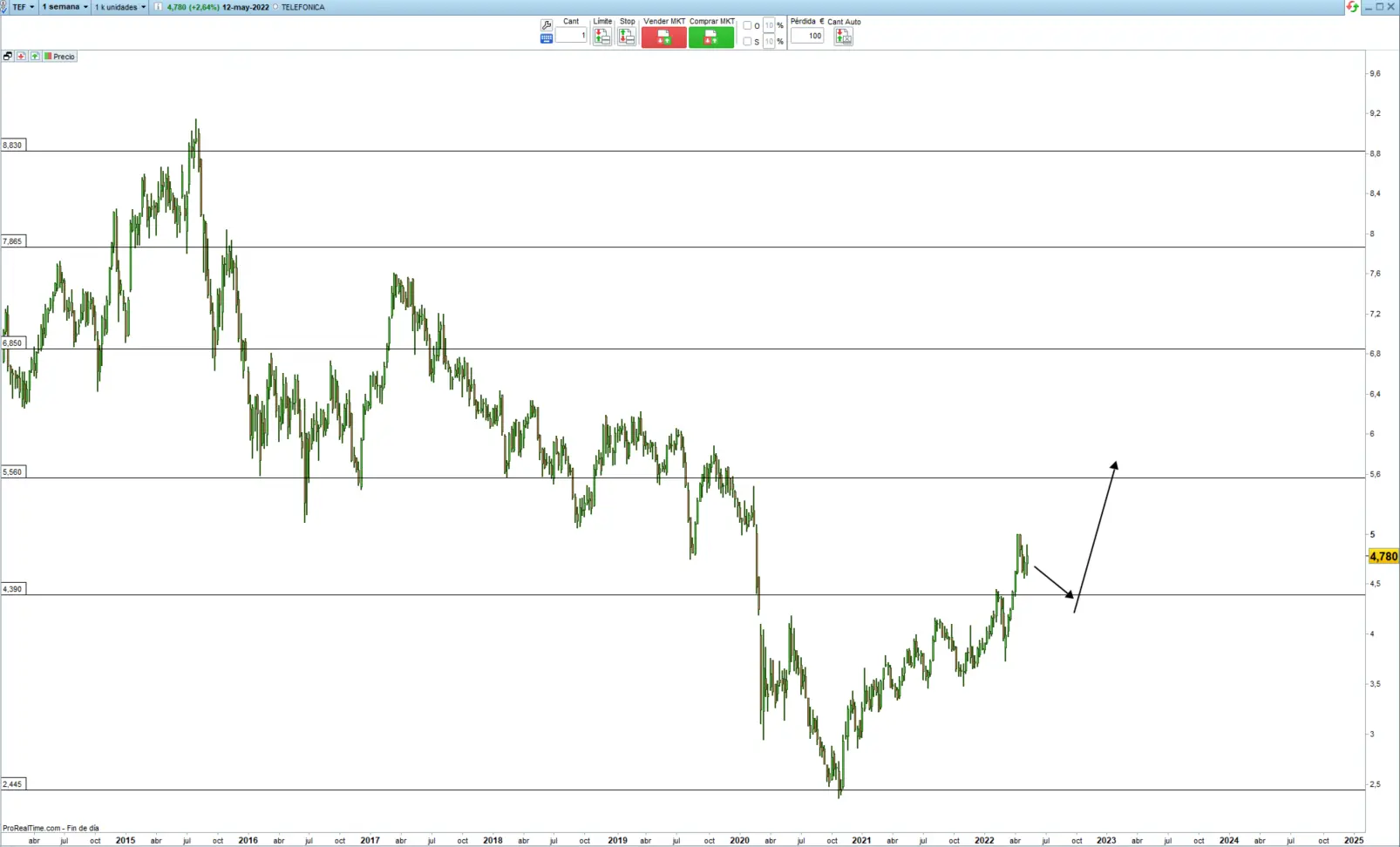Open trading settings wrench icon
The image size is (1400, 847).
tap(547, 24)
